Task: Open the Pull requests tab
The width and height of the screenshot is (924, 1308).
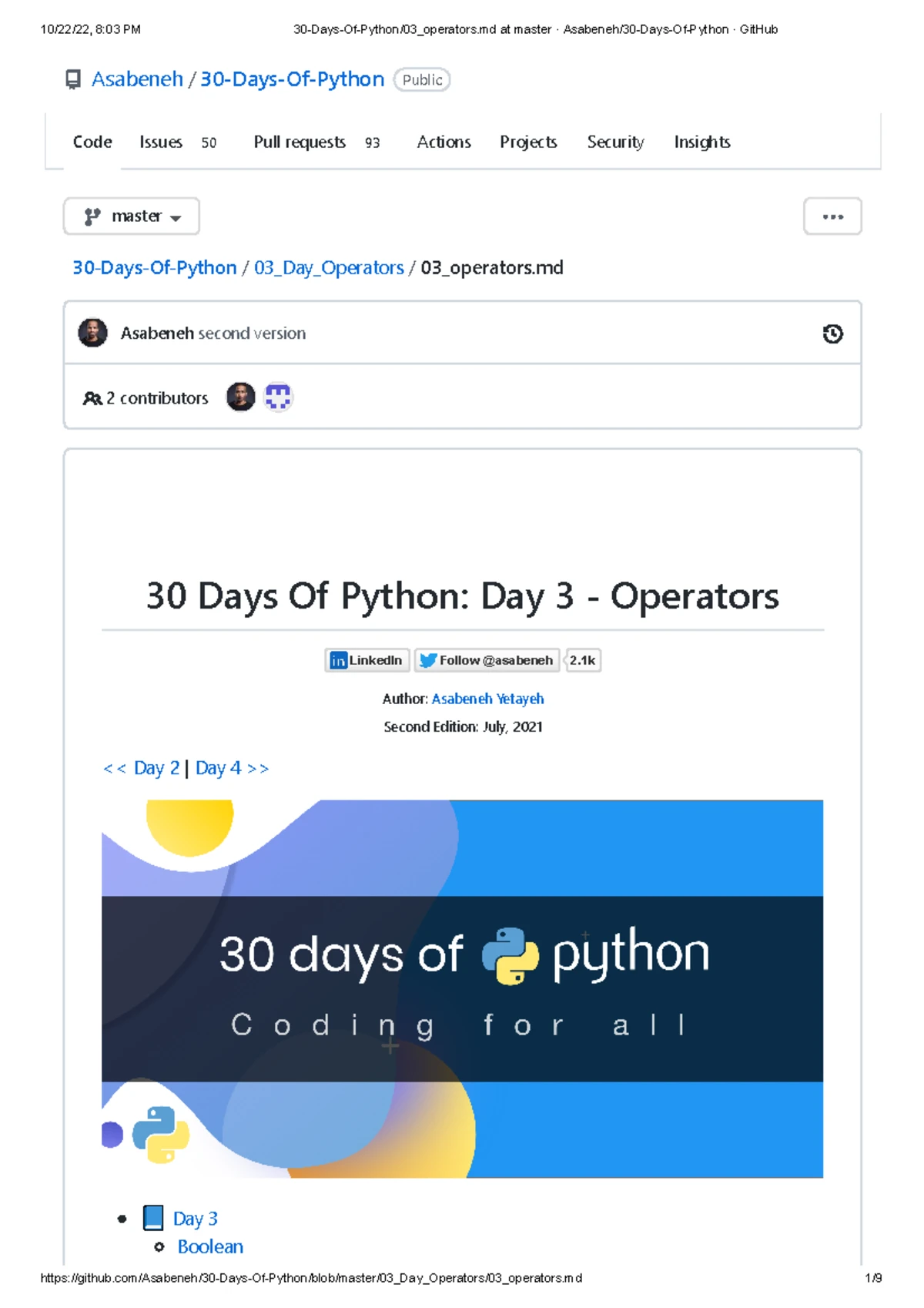Action: point(300,143)
